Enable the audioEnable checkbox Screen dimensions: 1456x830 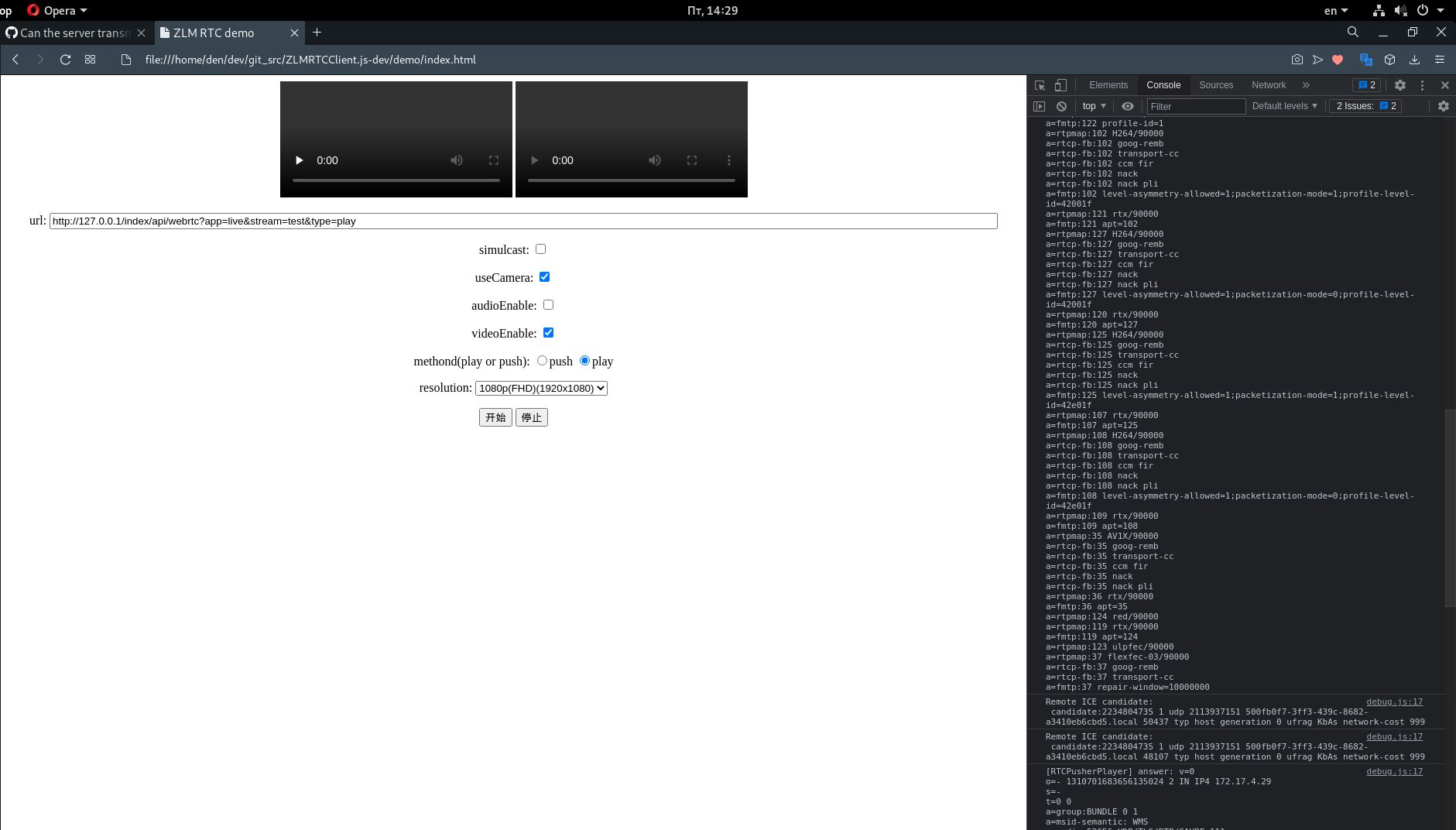[549, 305]
